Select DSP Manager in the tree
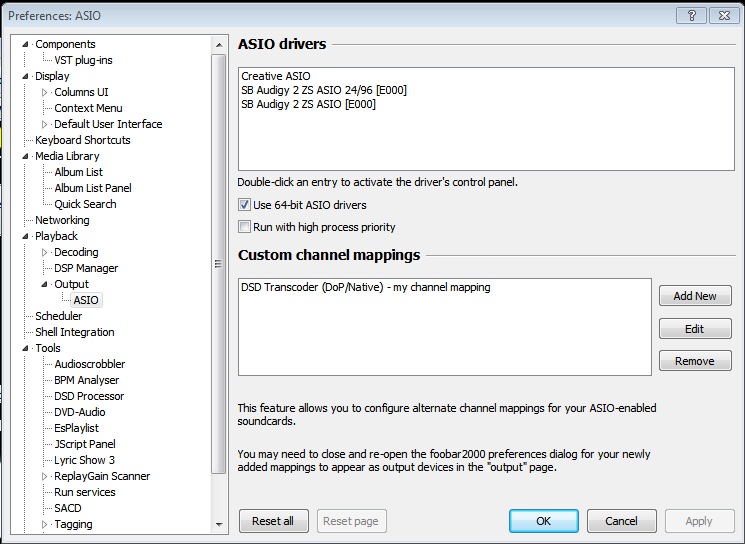The image size is (745, 544). (85, 268)
